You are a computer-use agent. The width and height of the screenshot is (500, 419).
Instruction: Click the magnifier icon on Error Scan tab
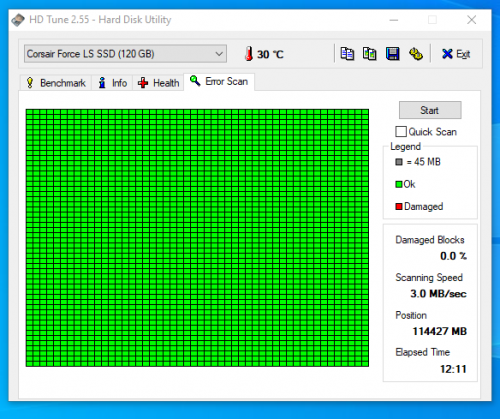pos(195,81)
